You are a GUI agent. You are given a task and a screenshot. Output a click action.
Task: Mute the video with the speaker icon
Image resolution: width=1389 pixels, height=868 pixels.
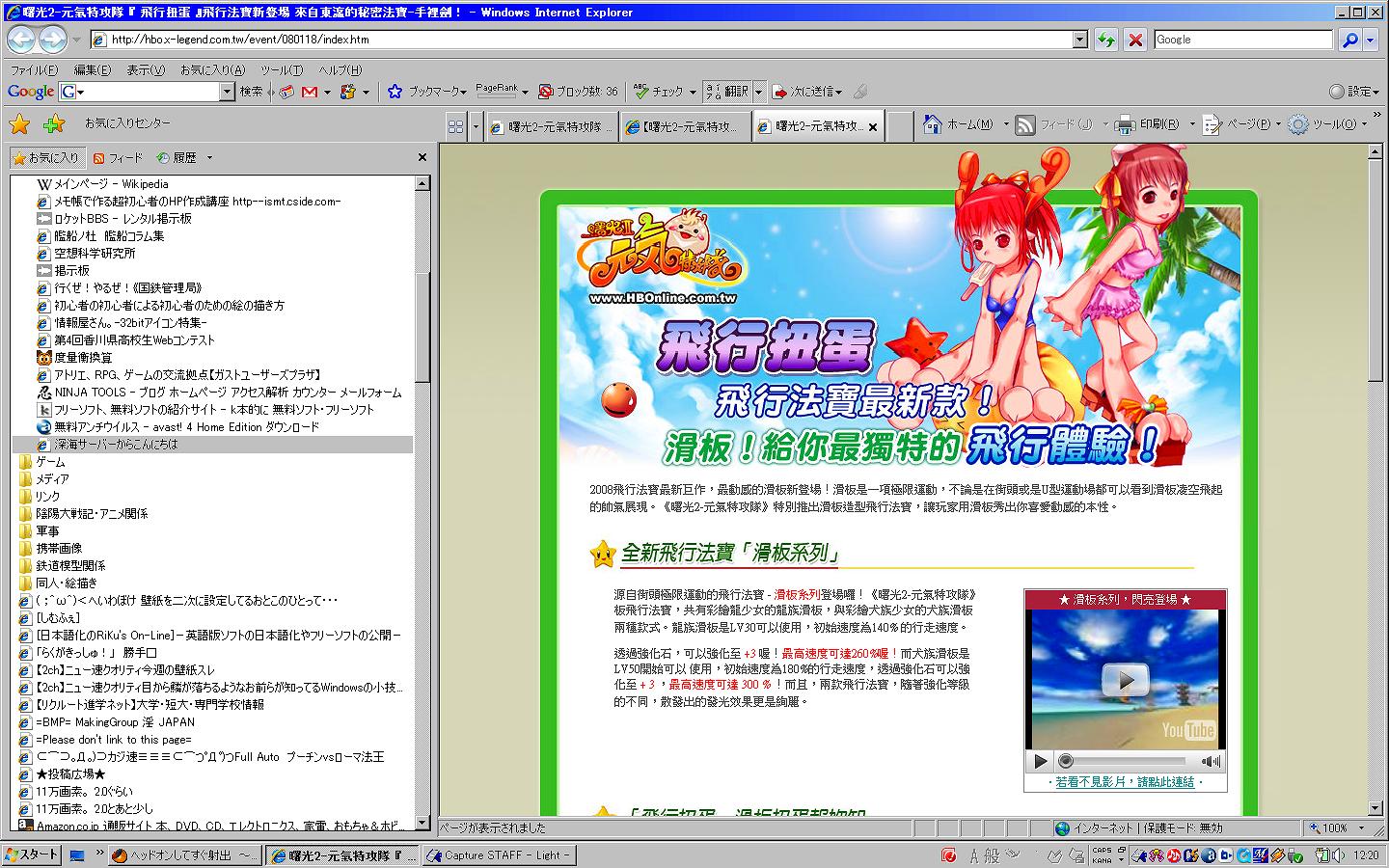1210,761
